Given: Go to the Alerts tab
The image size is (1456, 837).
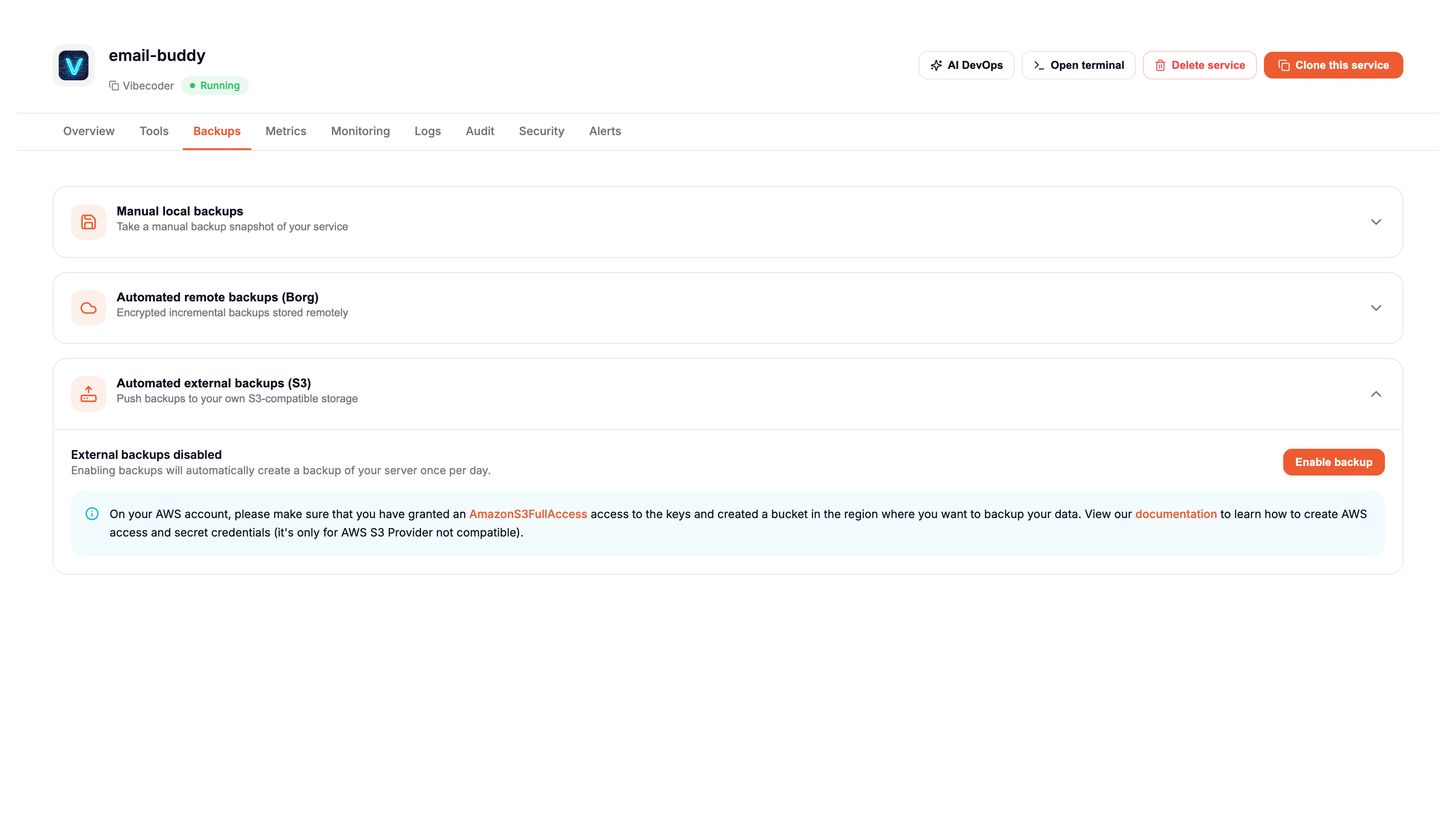Looking at the screenshot, I should [605, 131].
